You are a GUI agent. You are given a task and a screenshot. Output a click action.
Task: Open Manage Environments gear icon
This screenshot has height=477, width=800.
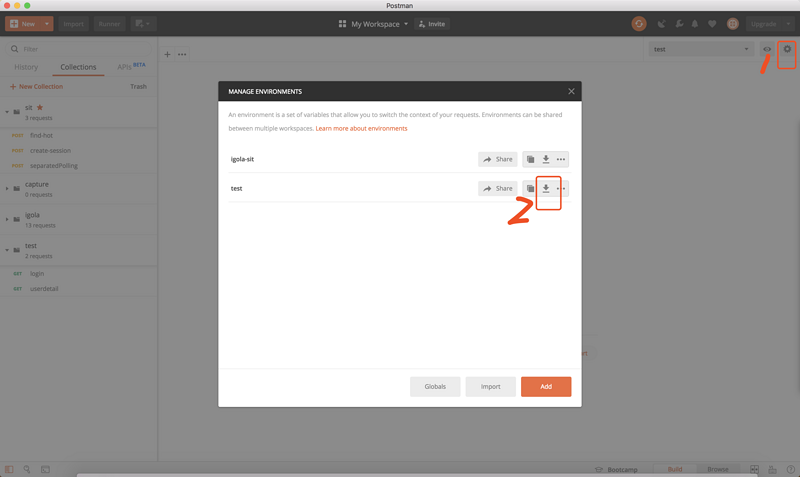[x=787, y=49]
